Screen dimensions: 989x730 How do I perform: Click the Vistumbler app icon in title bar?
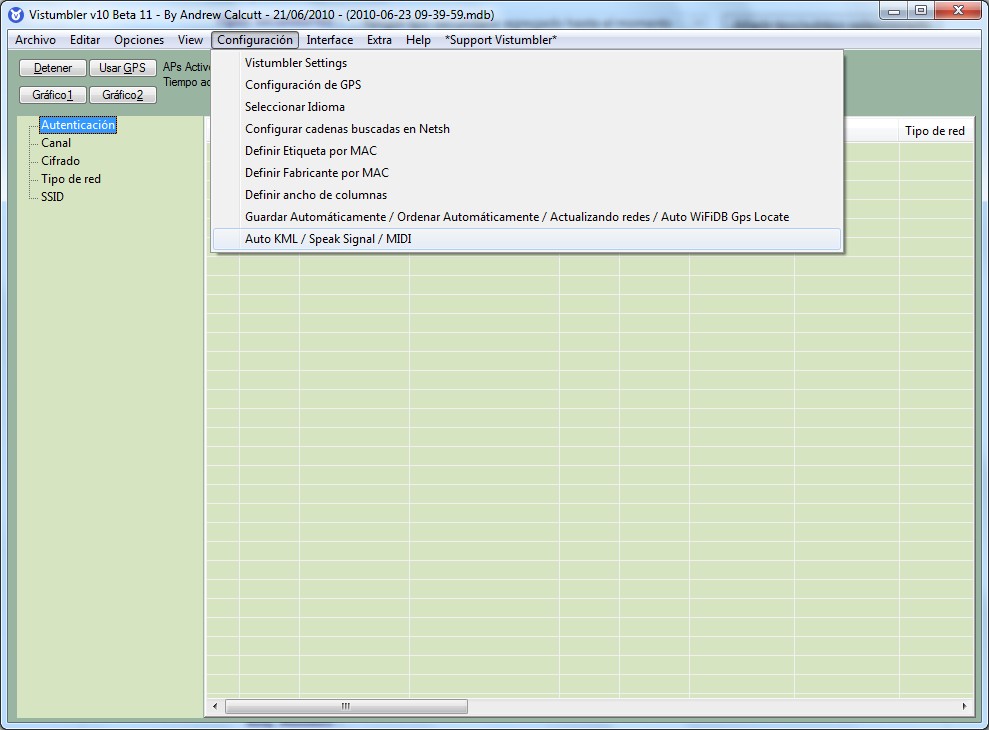click(x=16, y=15)
